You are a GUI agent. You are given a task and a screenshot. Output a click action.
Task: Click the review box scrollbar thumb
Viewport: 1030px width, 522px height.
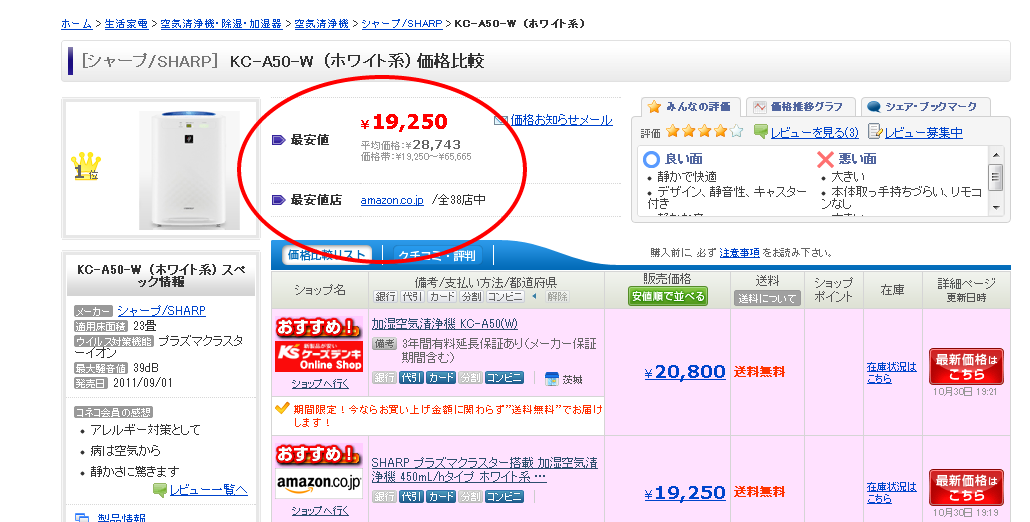pyautogui.click(x=996, y=177)
